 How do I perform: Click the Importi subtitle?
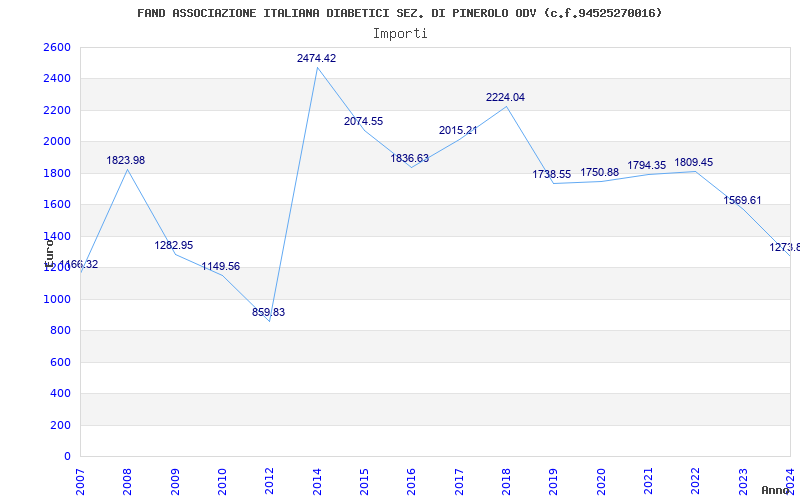click(400, 34)
